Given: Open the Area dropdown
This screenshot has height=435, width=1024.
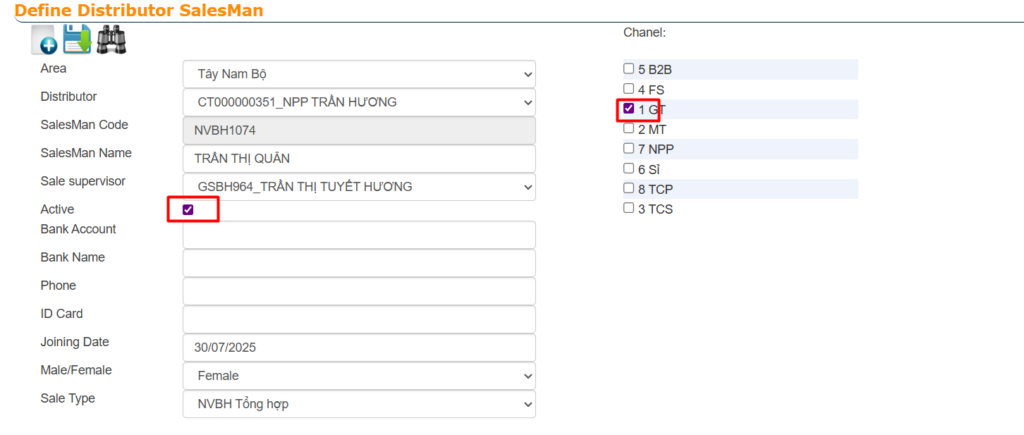Looking at the screenshot, I should [x=359, y=75].
